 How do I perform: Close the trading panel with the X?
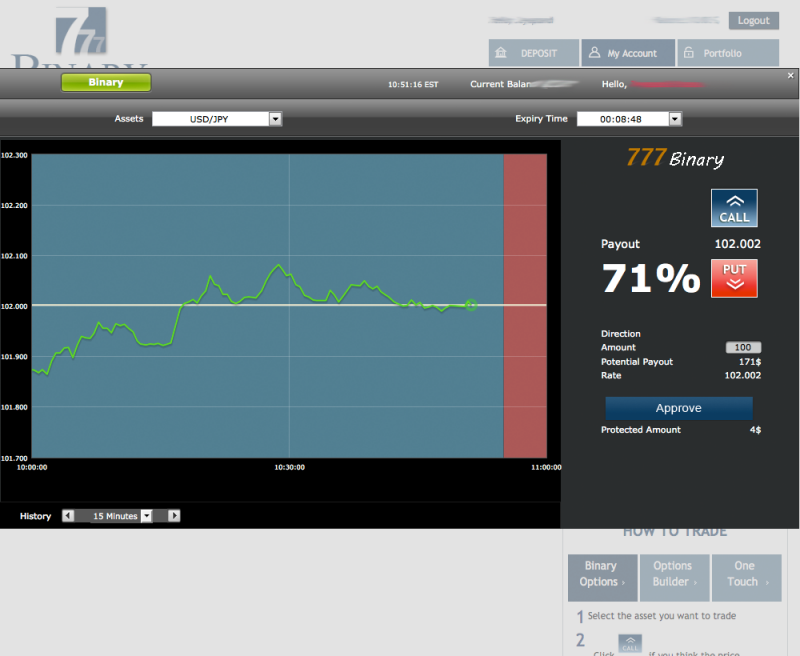(791, 75)
